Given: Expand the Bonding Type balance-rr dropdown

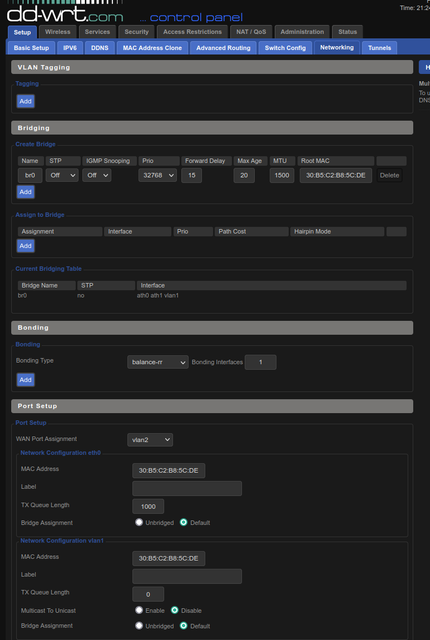Looking at the screenshot, I should [x=158, y=362].
